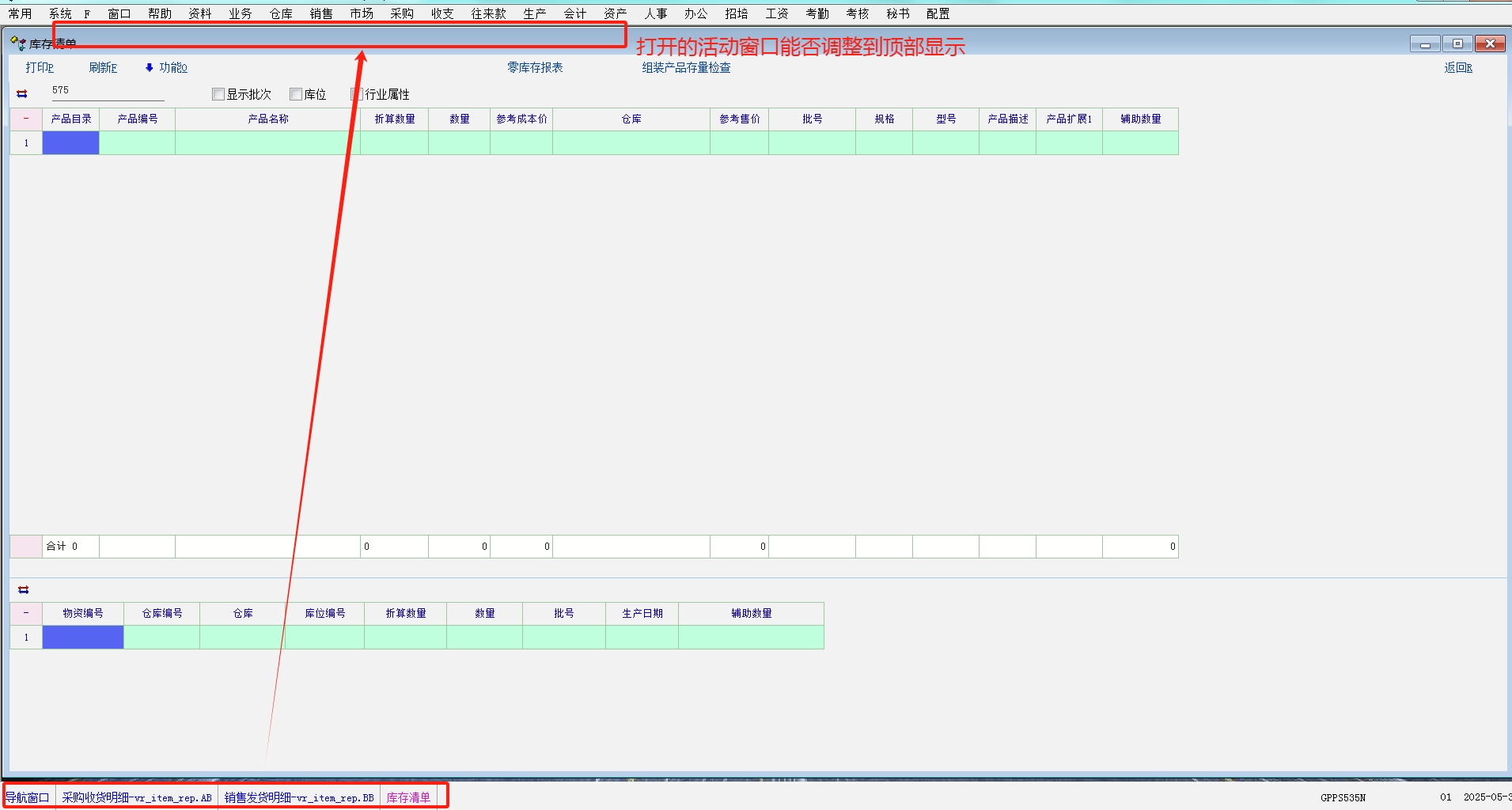Click the 组装产品存量检查 link
This screenshot has height=810, width=1512.
click(x=686, y=68)
